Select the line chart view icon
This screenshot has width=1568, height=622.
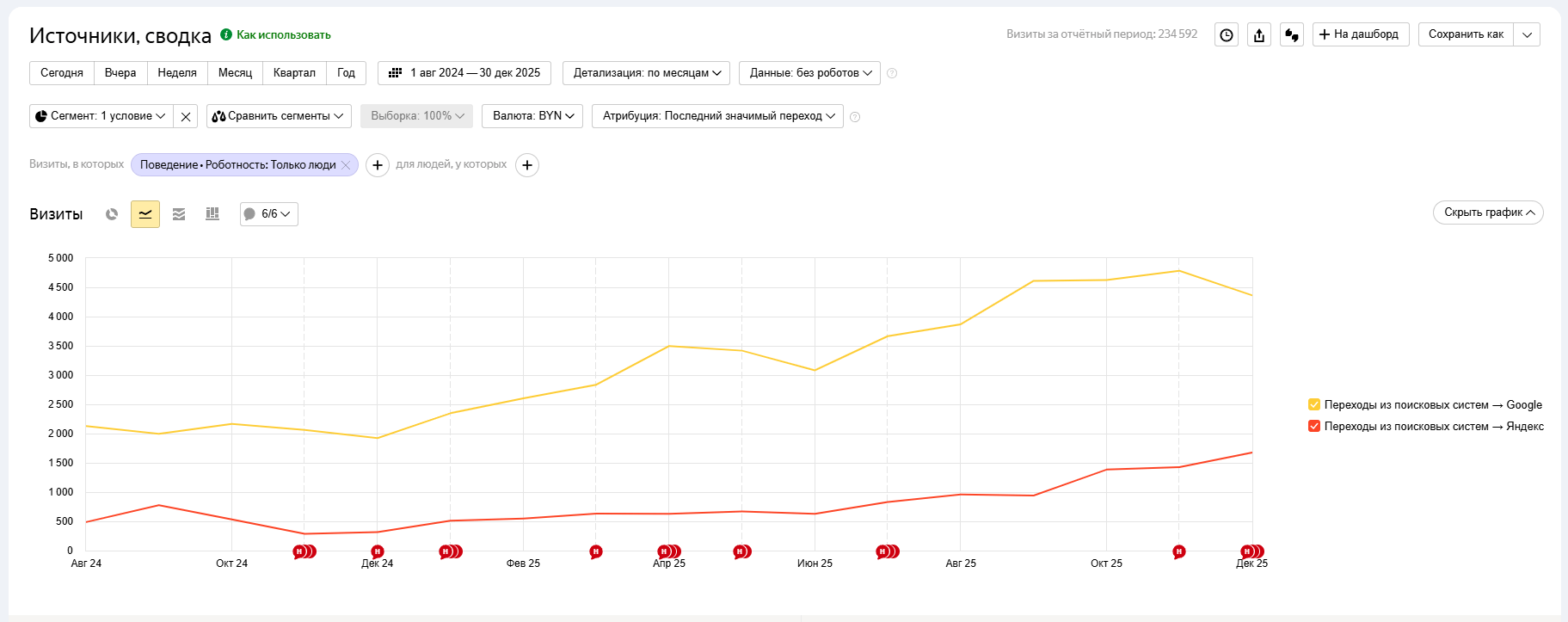(145, 214)
